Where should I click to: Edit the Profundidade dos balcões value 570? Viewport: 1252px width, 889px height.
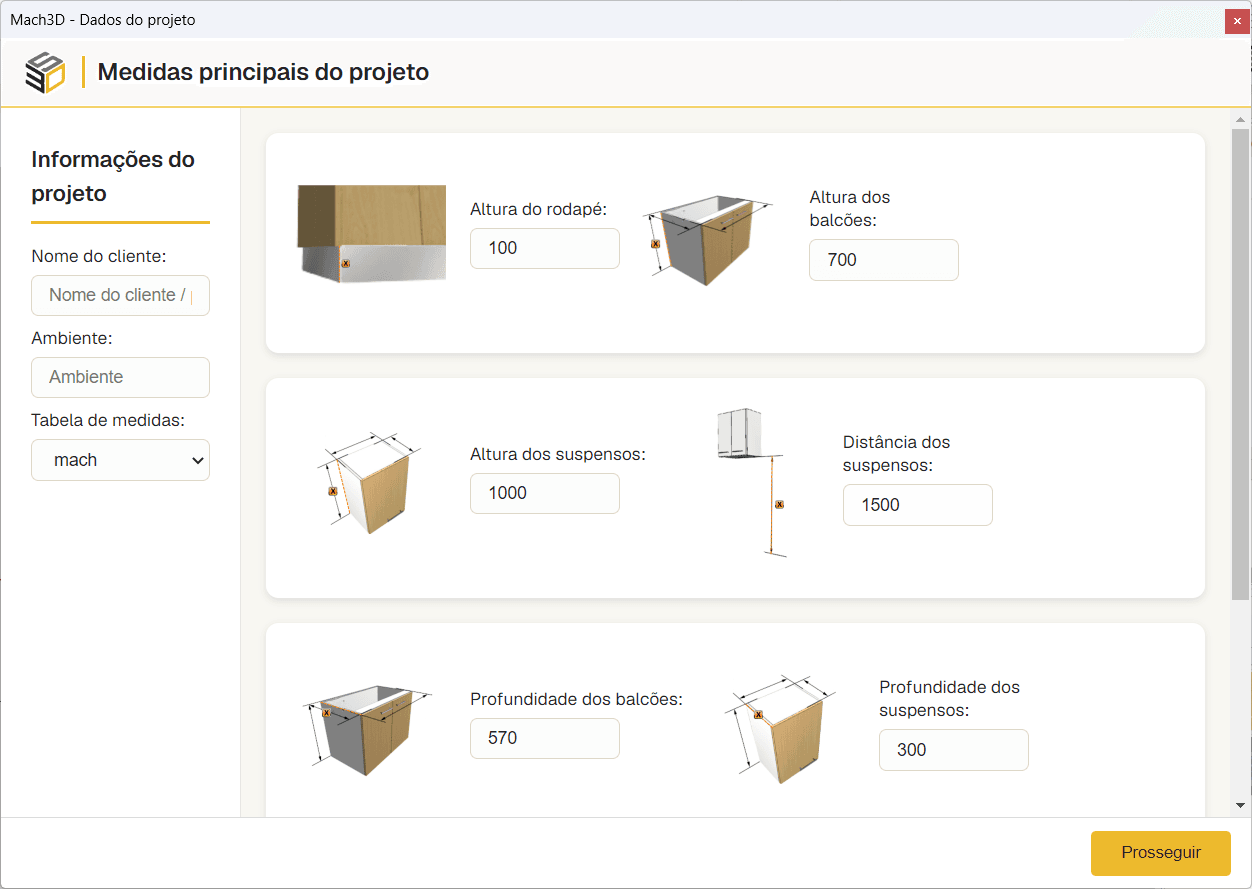pyautogui.click(x=545, y=738)
